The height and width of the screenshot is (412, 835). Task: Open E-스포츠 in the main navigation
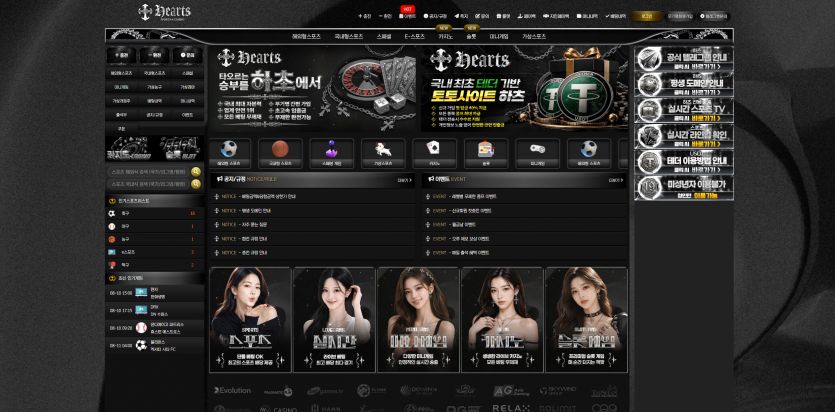tap(414, 37)
